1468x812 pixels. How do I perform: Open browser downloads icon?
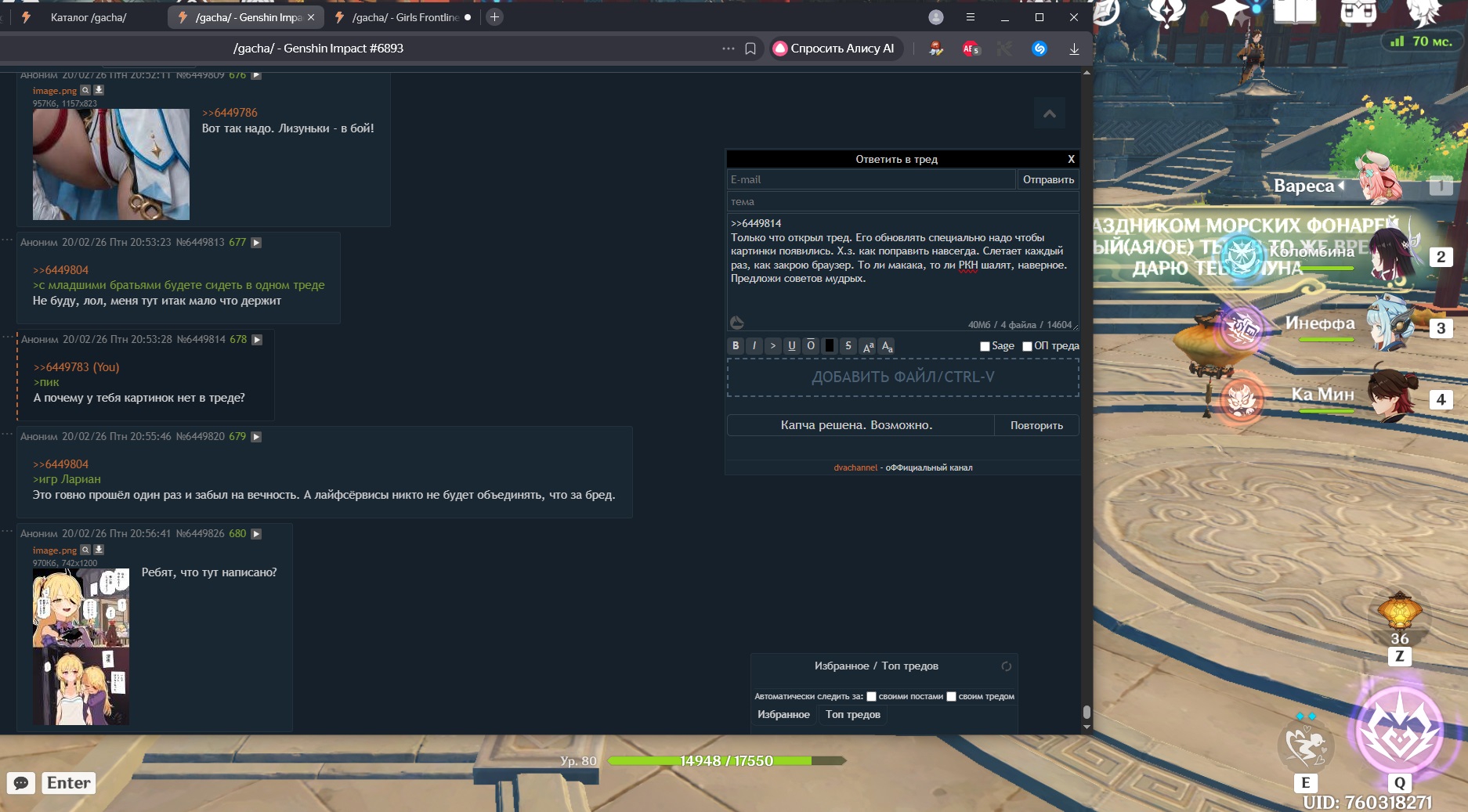click(x=1074, y=49)
